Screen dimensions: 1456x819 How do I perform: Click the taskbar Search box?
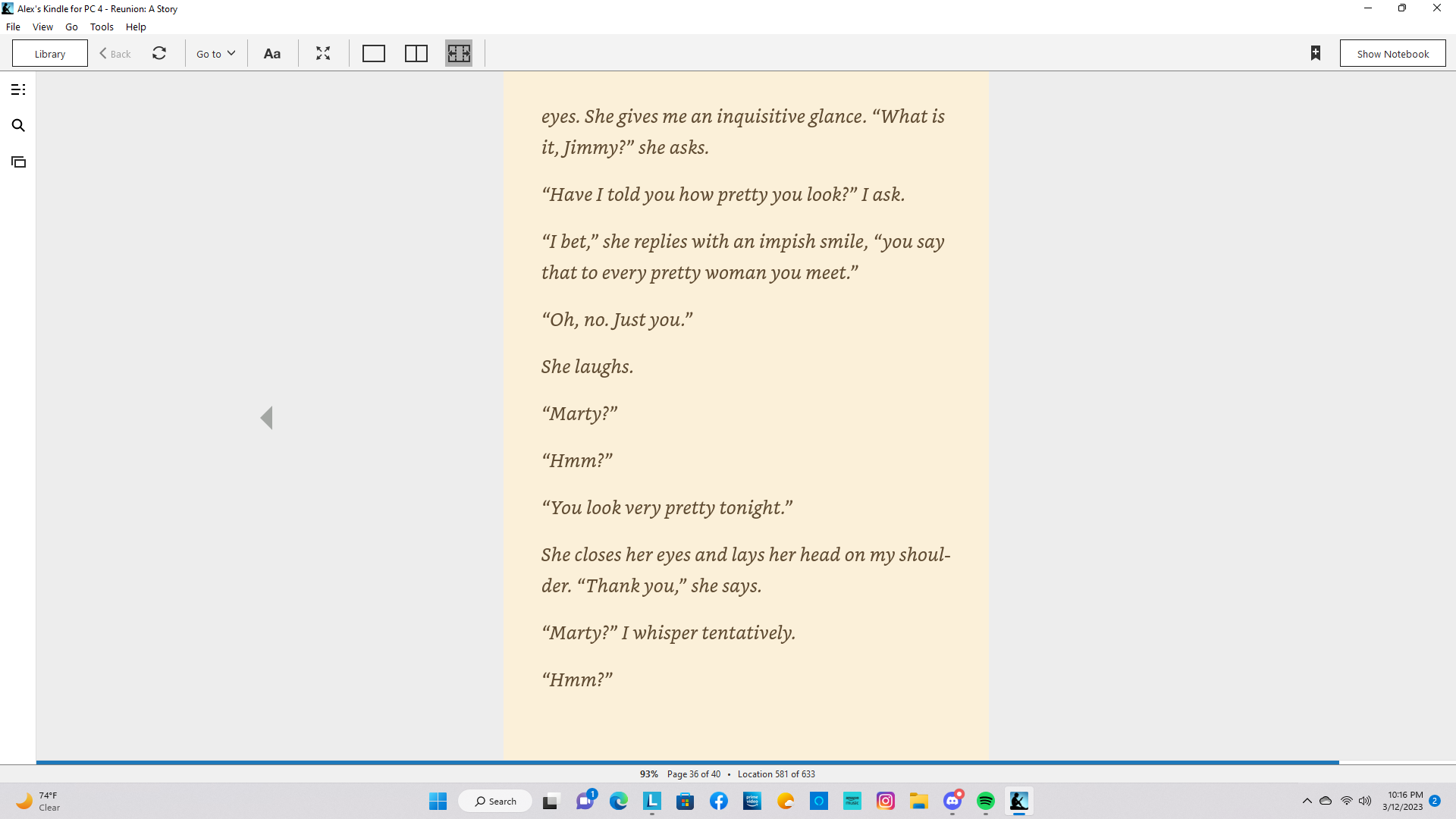click(x=495, y=801)
